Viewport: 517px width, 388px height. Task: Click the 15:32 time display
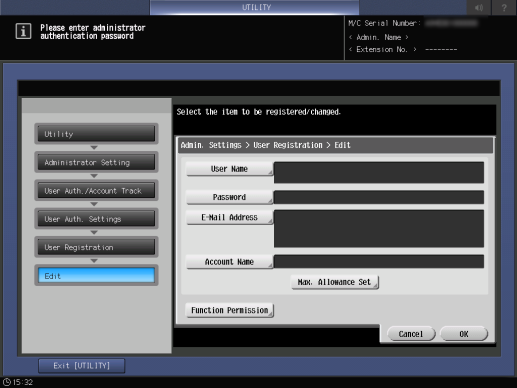point(23,382)
